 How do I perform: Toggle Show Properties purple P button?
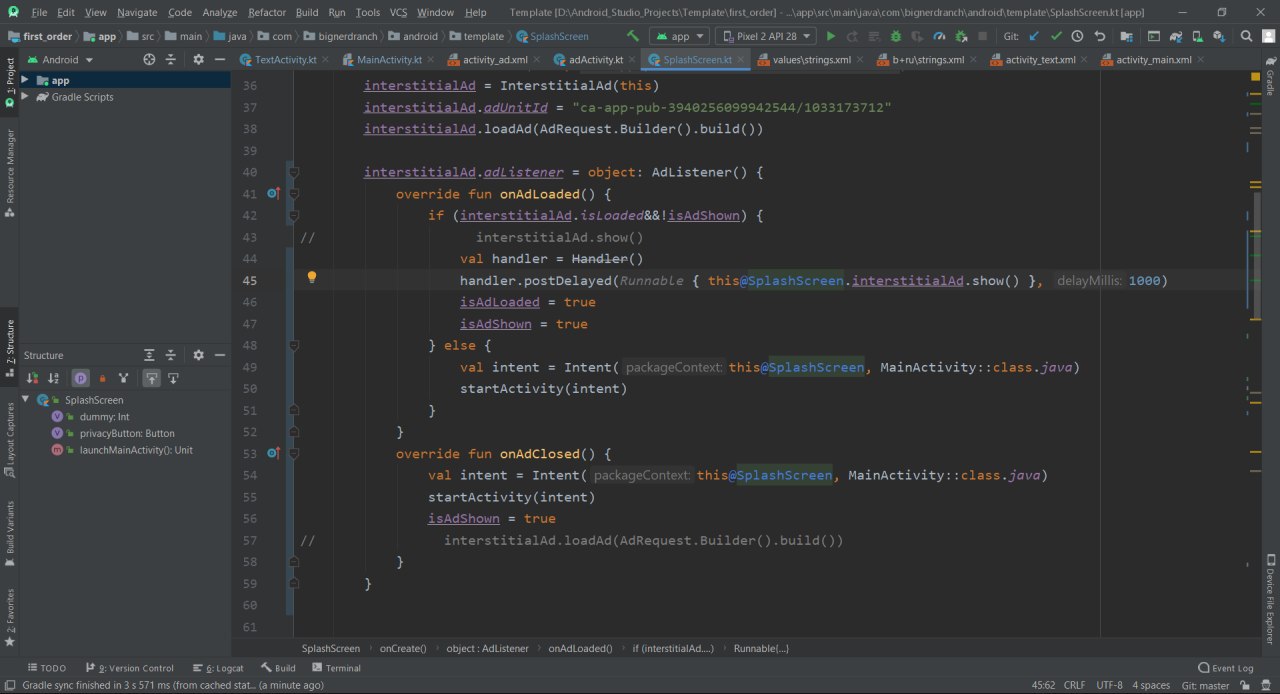tap(80, 378)
